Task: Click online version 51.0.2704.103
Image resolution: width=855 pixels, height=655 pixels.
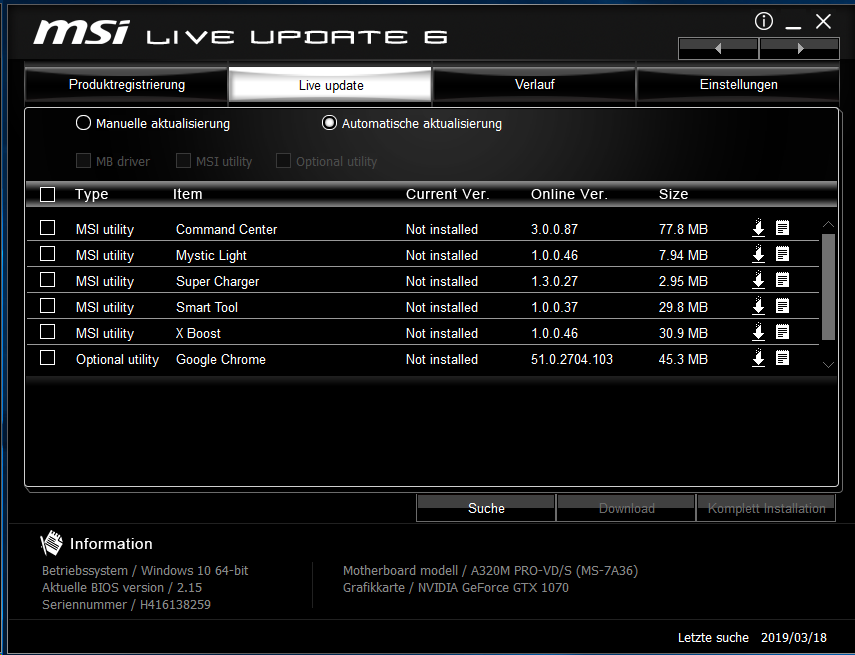Action: (572, 359)
